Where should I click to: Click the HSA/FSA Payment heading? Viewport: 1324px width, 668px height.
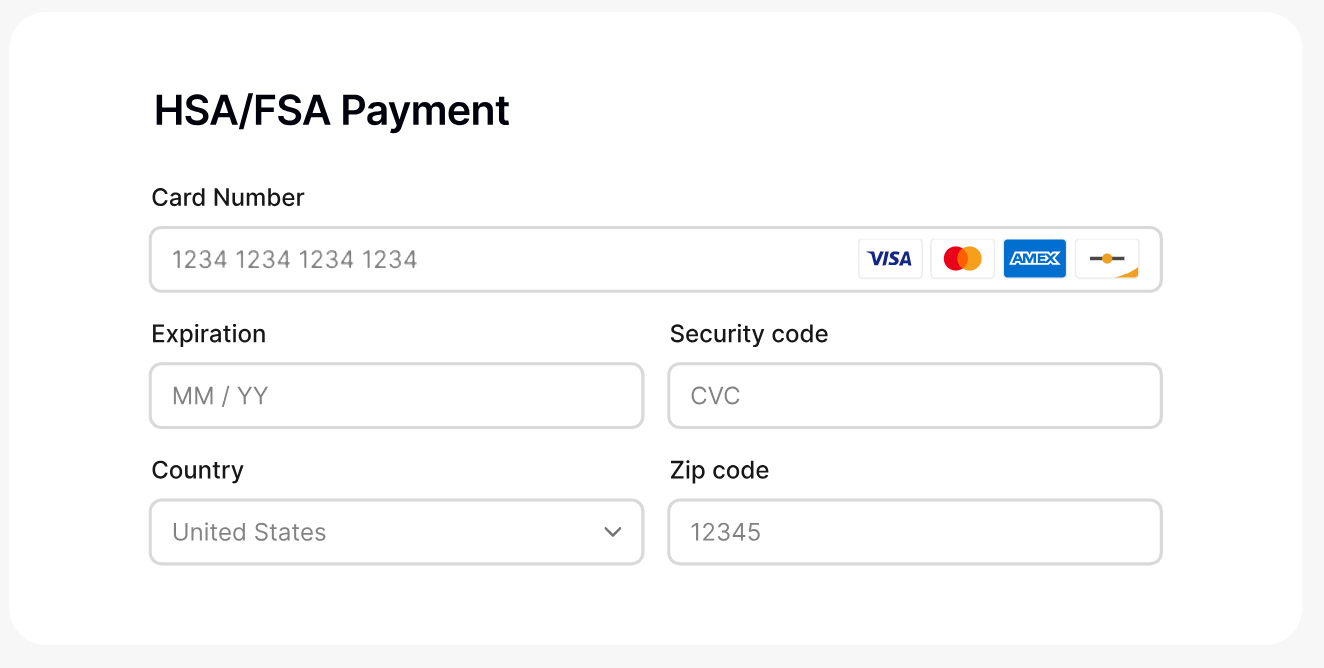point(331,110)
